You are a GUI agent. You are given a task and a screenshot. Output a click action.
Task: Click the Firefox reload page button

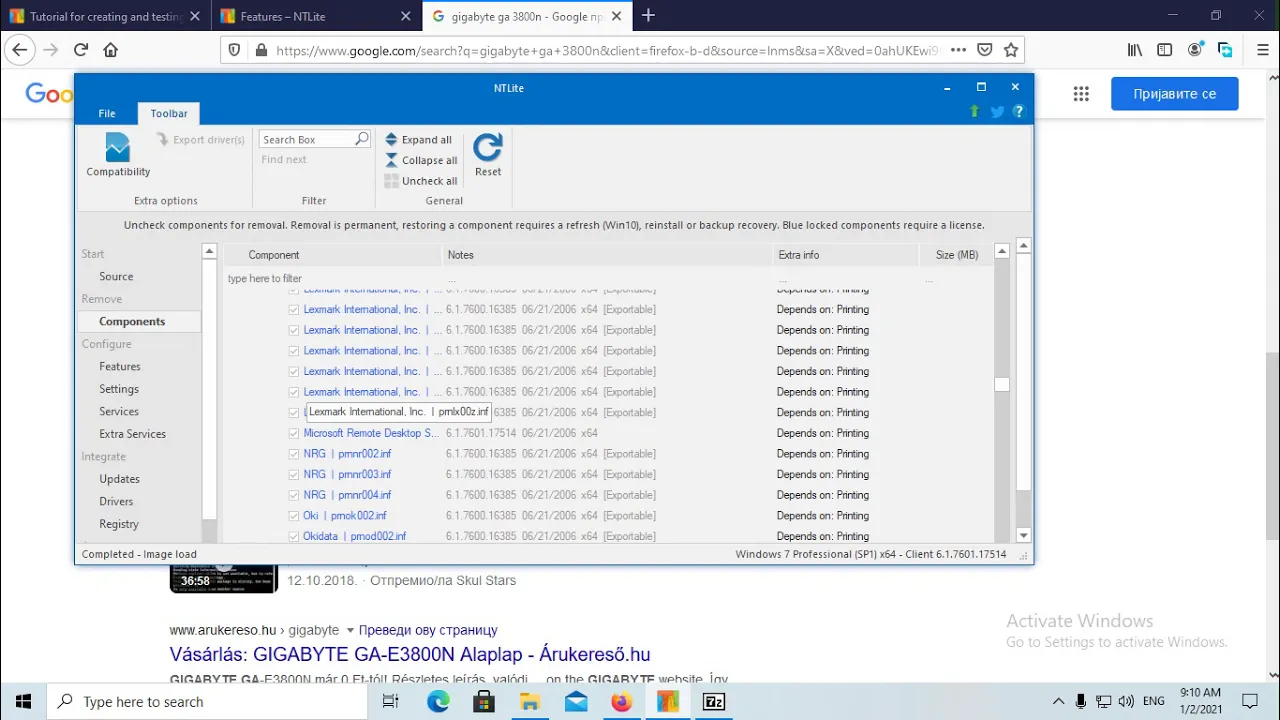(x=81, y=50)
